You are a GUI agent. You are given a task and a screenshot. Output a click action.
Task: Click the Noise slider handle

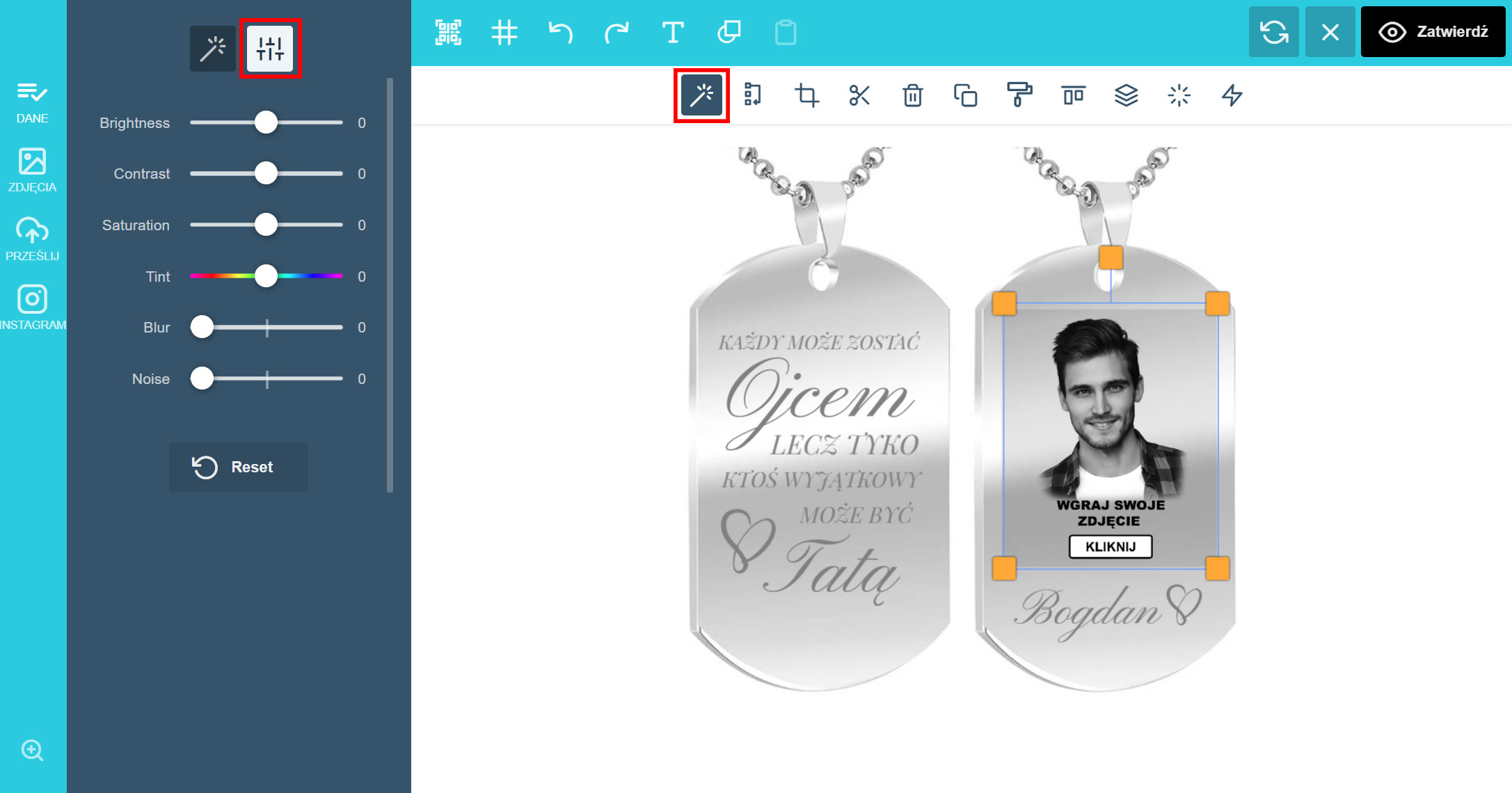202,378
